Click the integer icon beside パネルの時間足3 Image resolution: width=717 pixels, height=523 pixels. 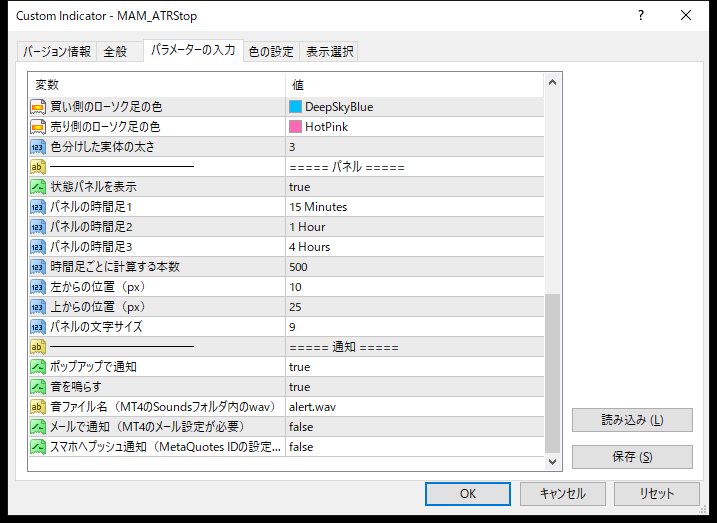37,247
